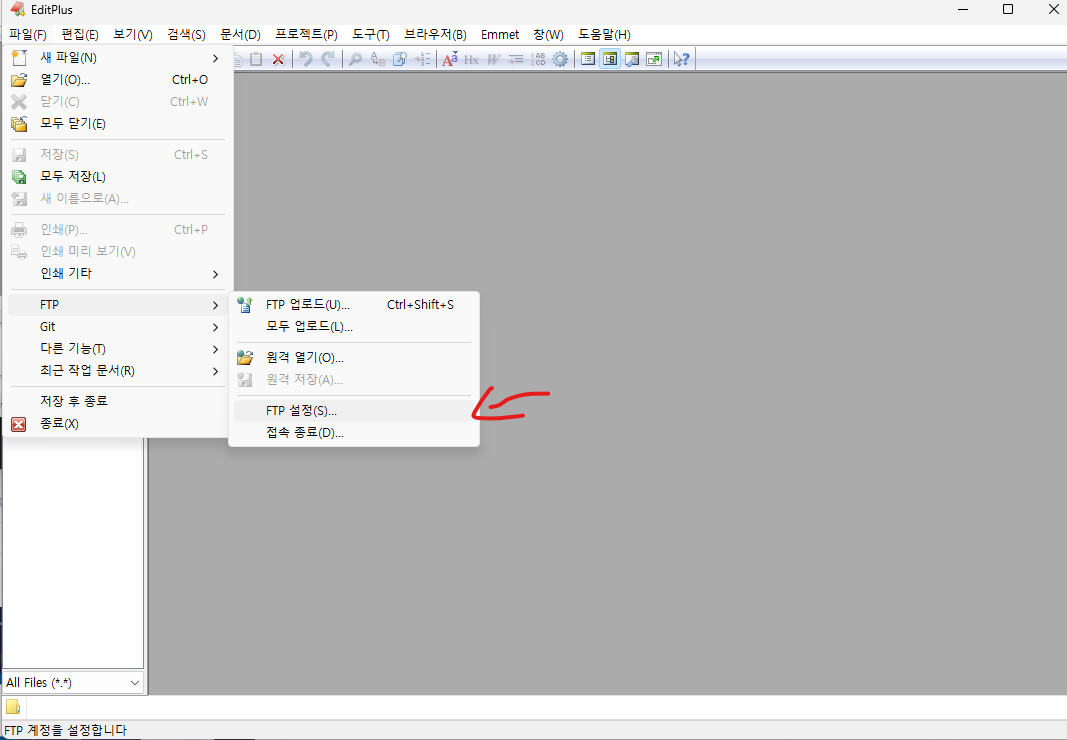Open the Emmet menu
This screenshot has height=740, width=1067.
pos(499,35)
